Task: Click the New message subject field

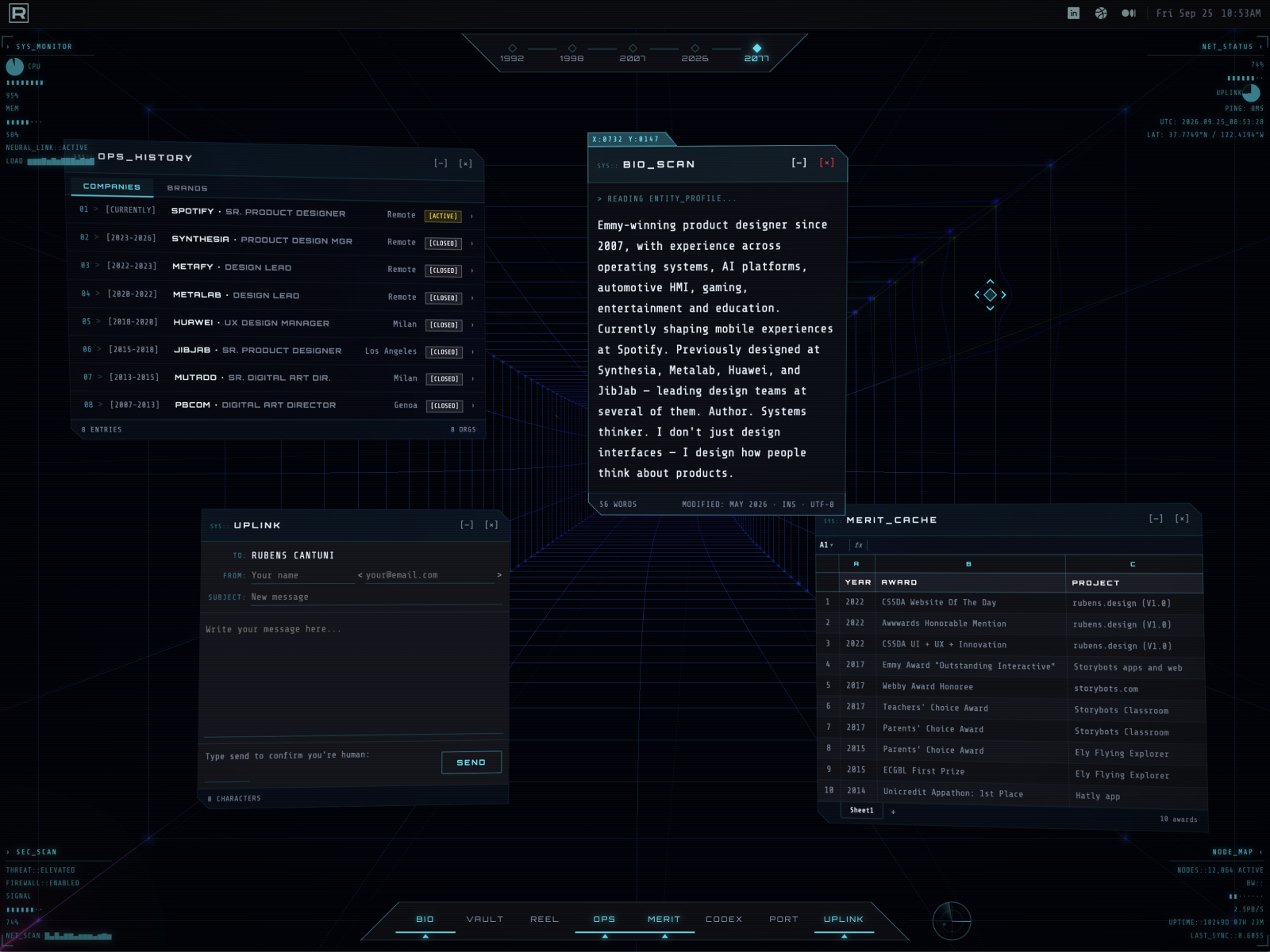Action: pyautogui.click(x=376, y=597)
